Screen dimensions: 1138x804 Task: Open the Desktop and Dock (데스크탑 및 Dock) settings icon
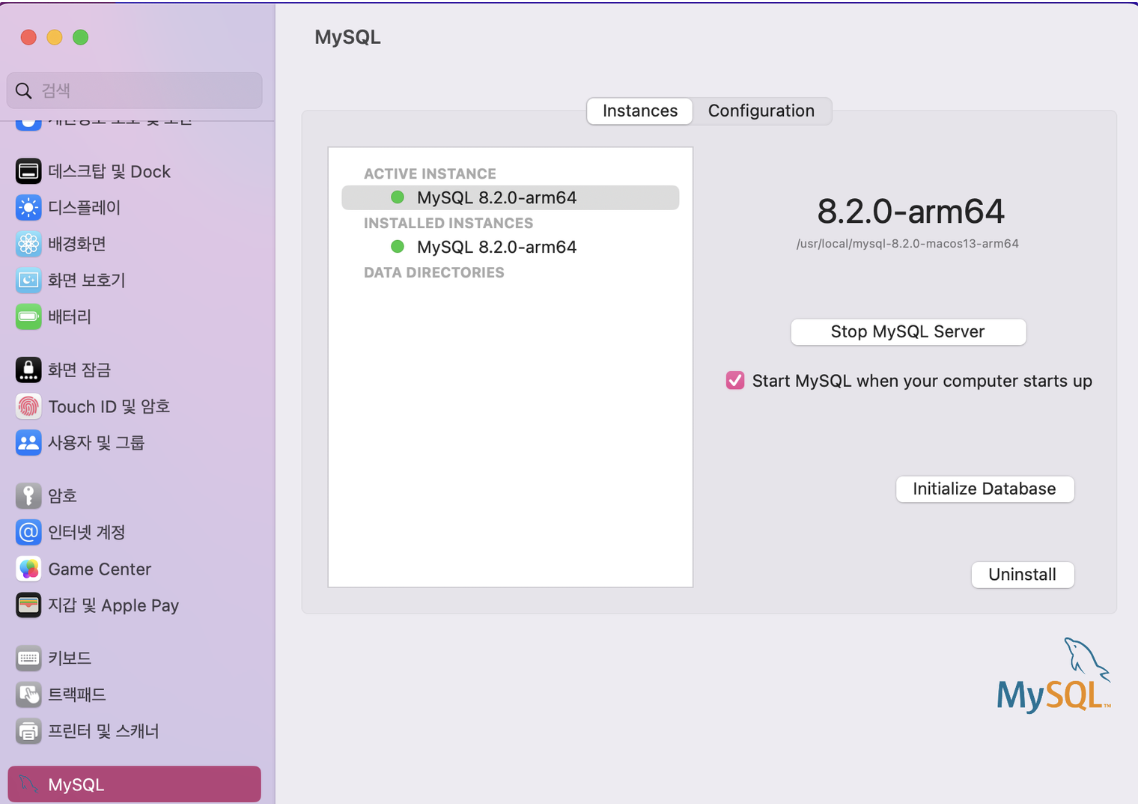tap(28, 171)
